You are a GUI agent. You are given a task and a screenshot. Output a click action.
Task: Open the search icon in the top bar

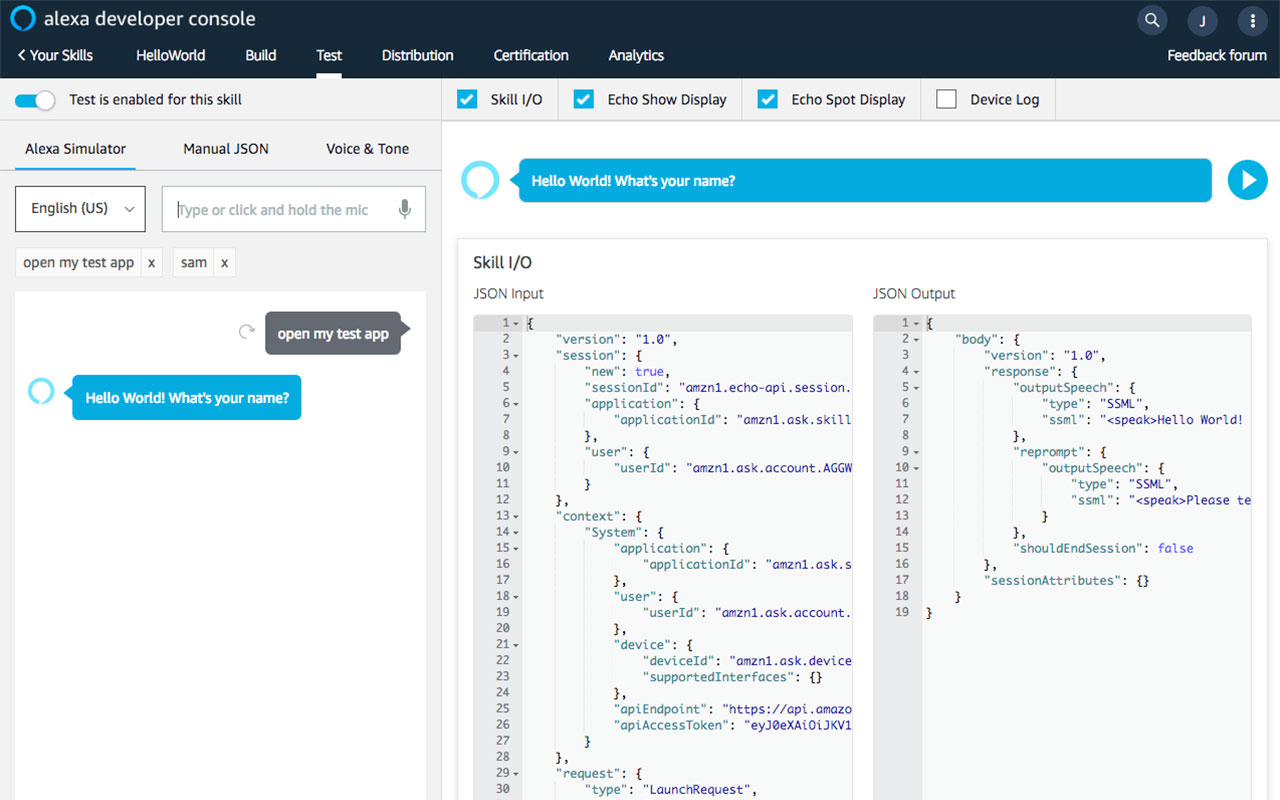(x=1151, y=20)
